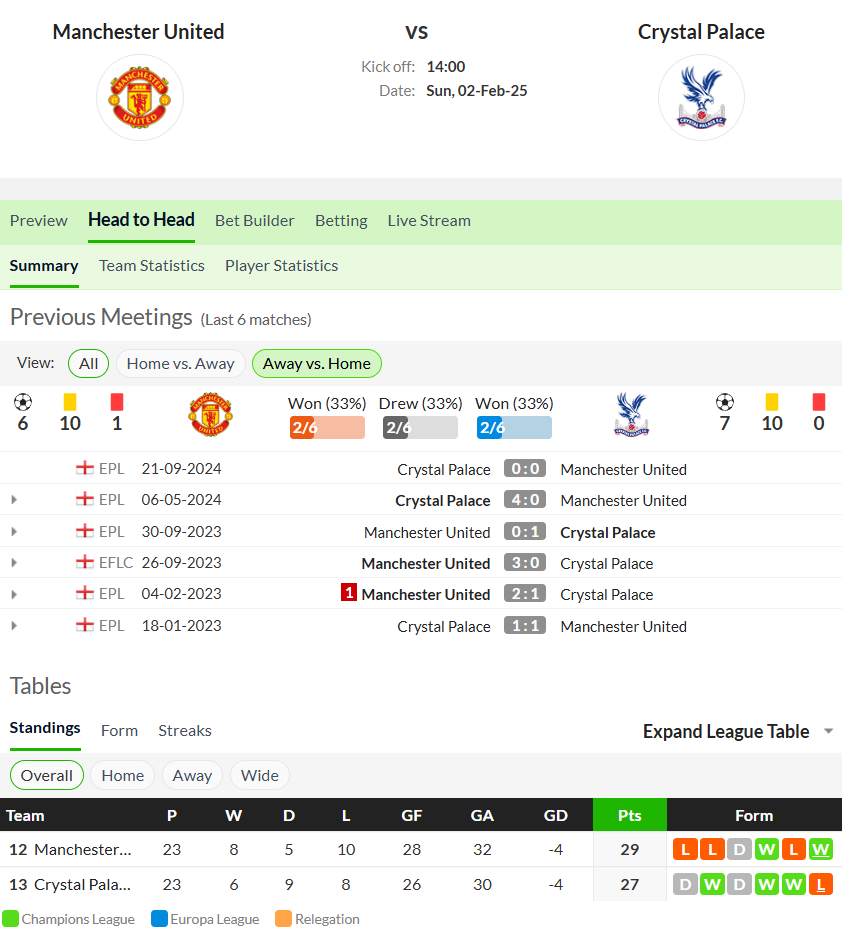Click Manchester United's yellow card icon
This screenshot has height=930, width=842.
[70, 402]
